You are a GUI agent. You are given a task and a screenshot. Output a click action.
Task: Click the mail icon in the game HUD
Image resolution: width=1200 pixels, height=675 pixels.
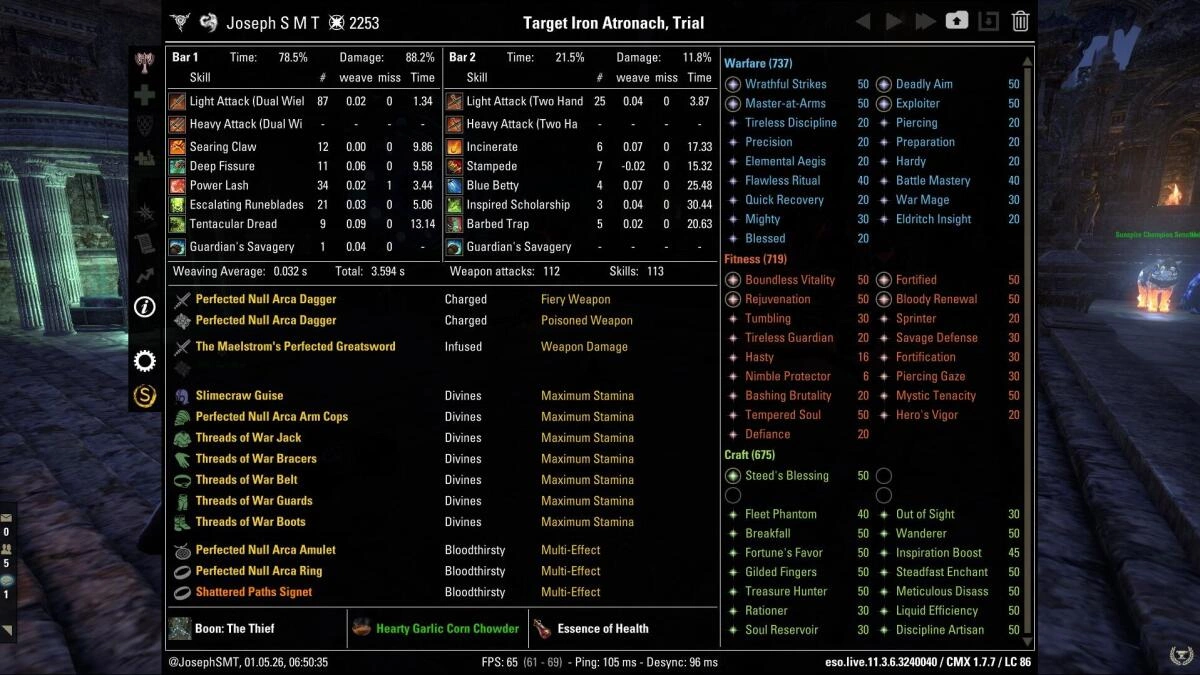pos(6,518)
